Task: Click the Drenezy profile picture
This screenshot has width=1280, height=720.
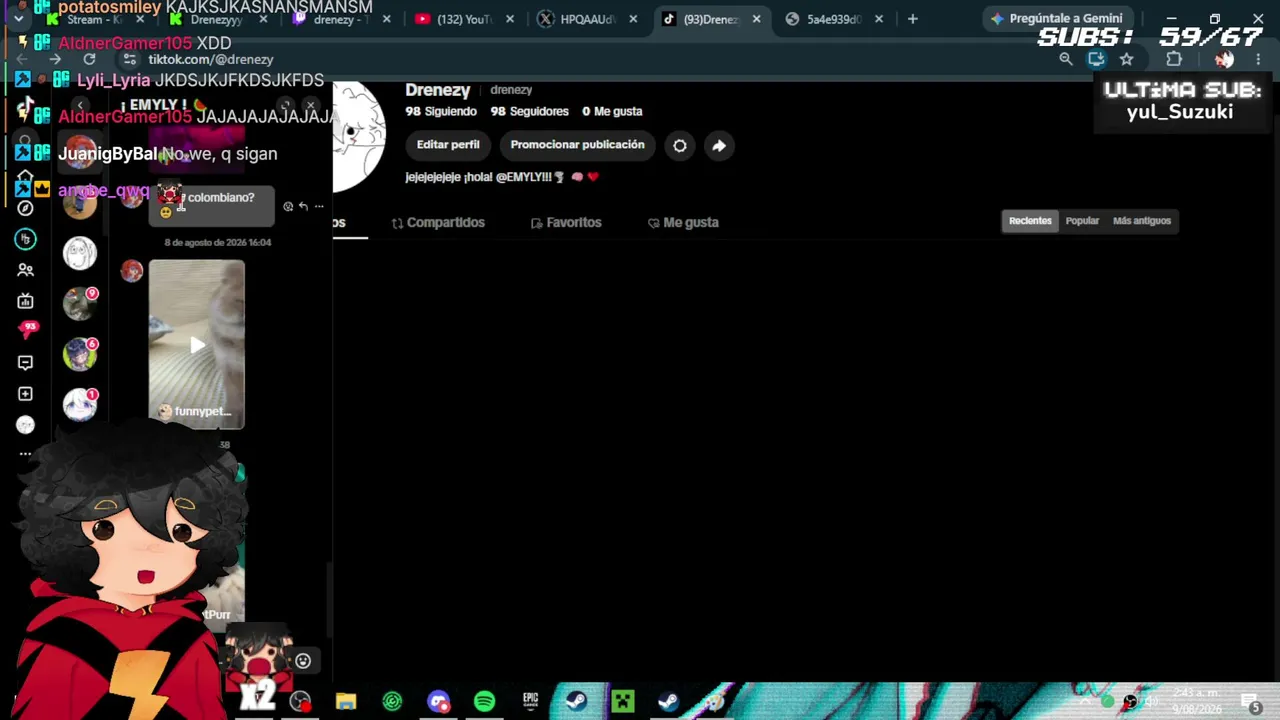Action: (x=359, y=137)
